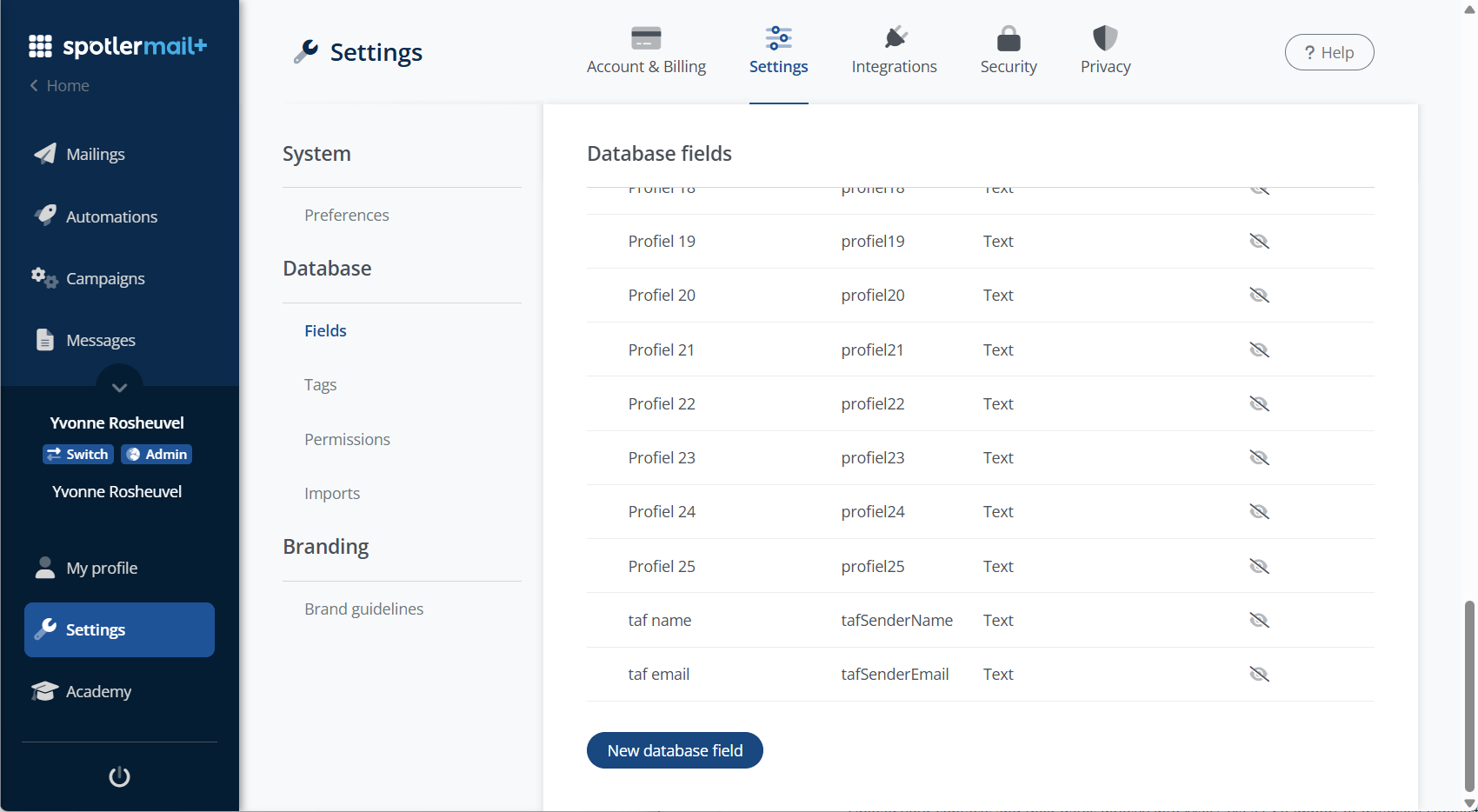Click the Campaigns gears icon

point(44,278)
